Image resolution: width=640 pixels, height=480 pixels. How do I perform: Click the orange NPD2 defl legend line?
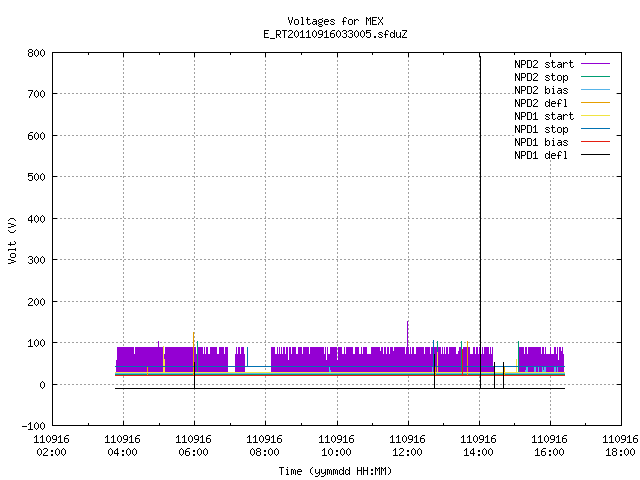tap(595, 102)
